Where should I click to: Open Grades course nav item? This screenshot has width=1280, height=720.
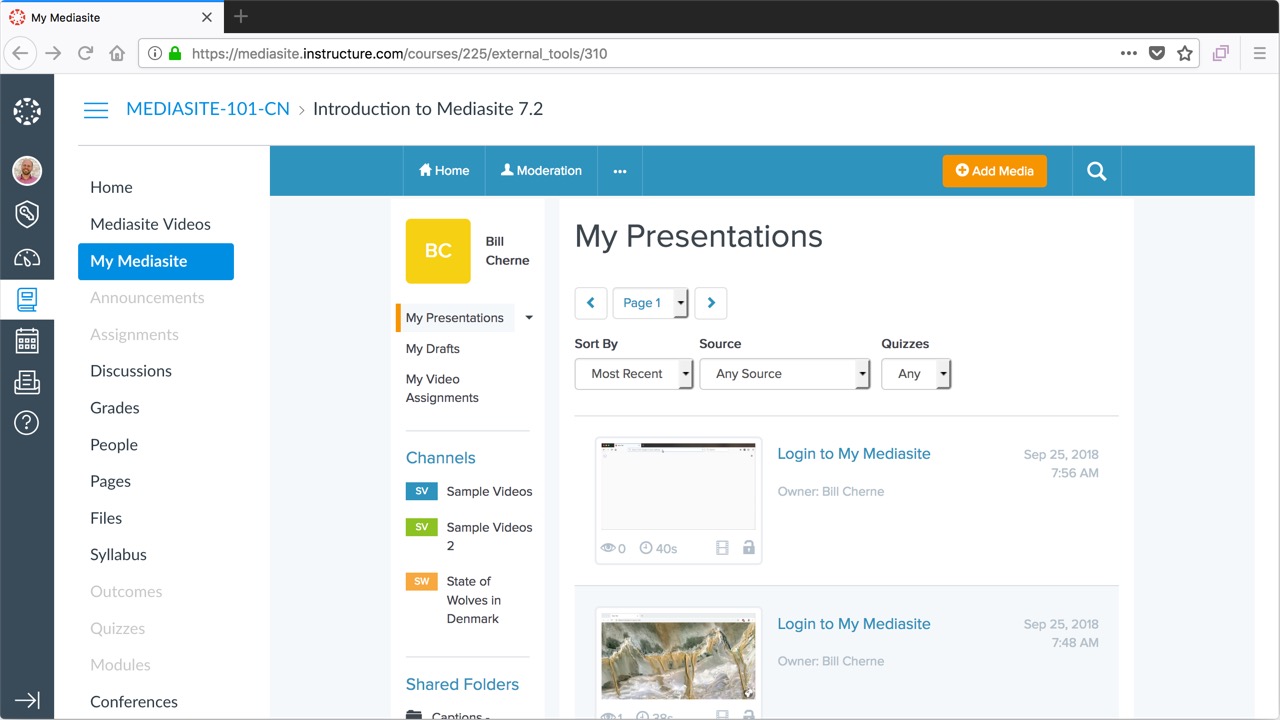[115, 408]
